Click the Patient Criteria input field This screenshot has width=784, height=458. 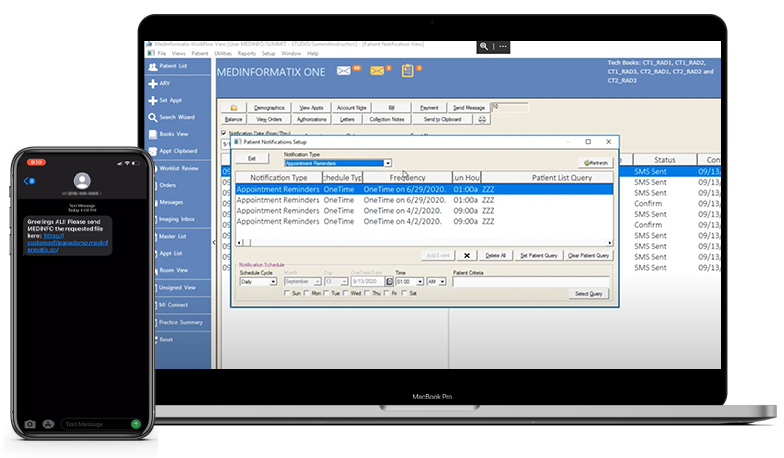pyautogui.click(x=530, y=282)
